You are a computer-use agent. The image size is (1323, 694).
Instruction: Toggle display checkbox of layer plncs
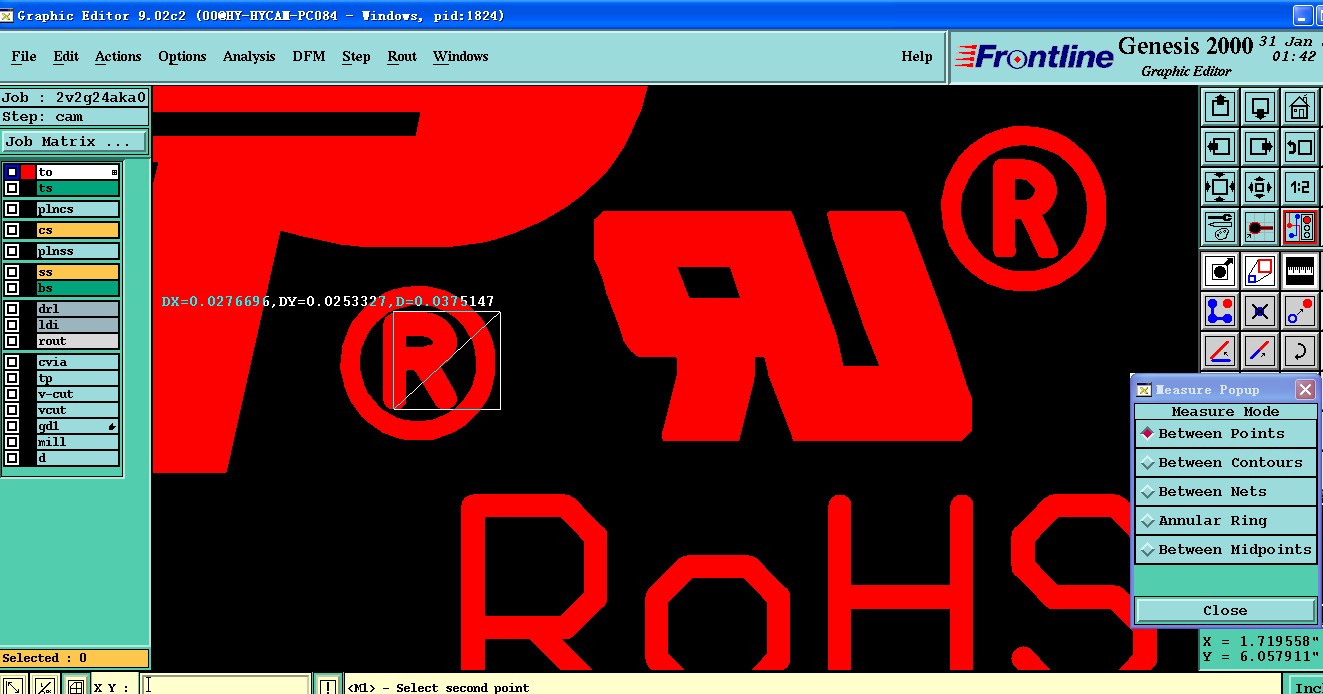[x=11, y=209]
